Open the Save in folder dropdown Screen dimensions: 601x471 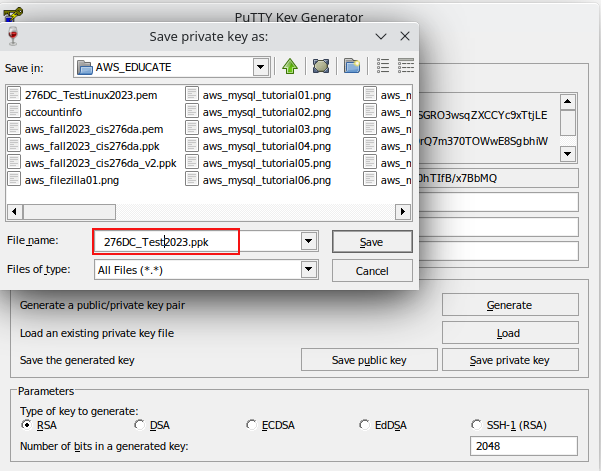point(261,67)
